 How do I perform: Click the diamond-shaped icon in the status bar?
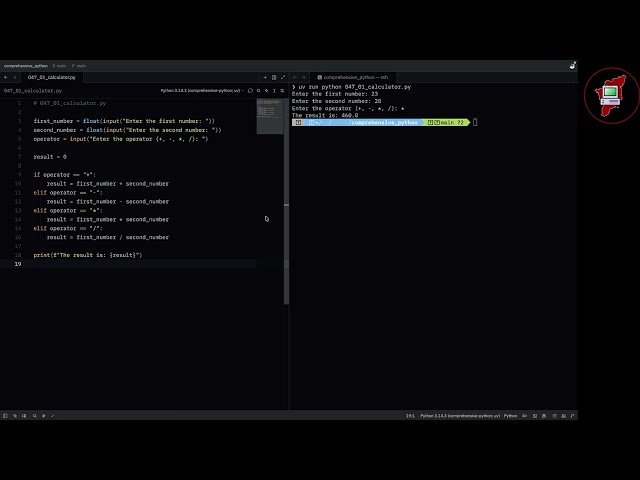pyautogui.click(x=44, y=416)
